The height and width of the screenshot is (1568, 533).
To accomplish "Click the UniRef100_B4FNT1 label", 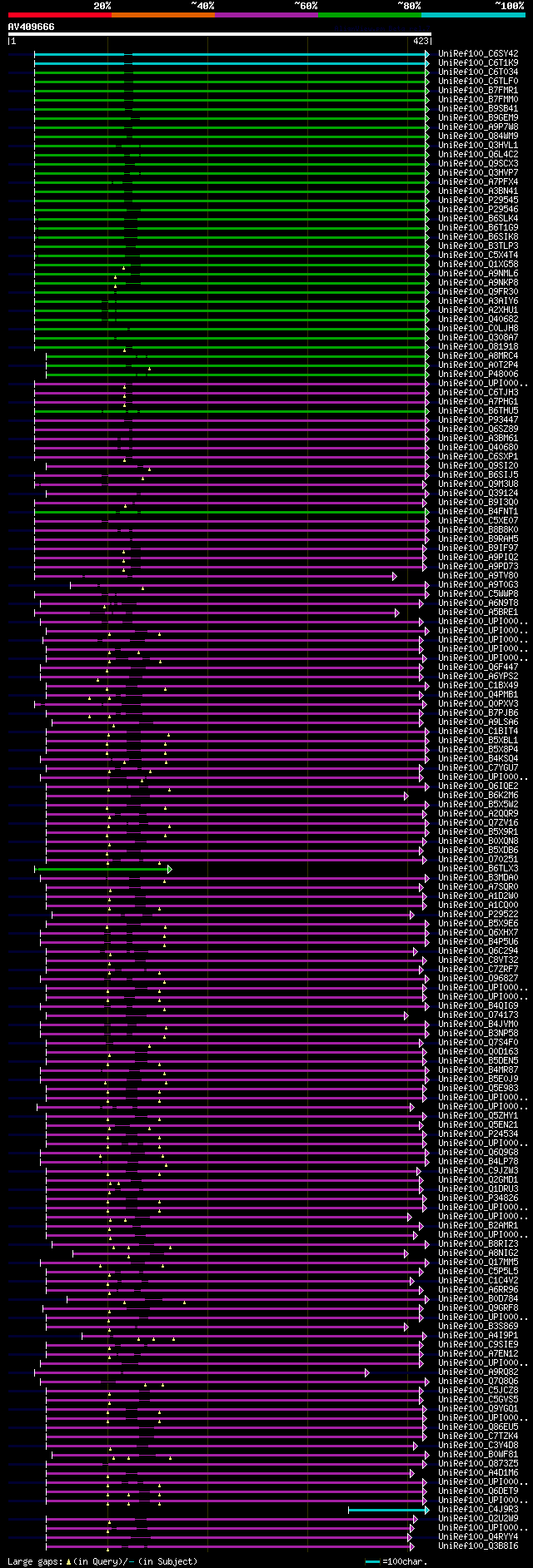I will [478, 511].
